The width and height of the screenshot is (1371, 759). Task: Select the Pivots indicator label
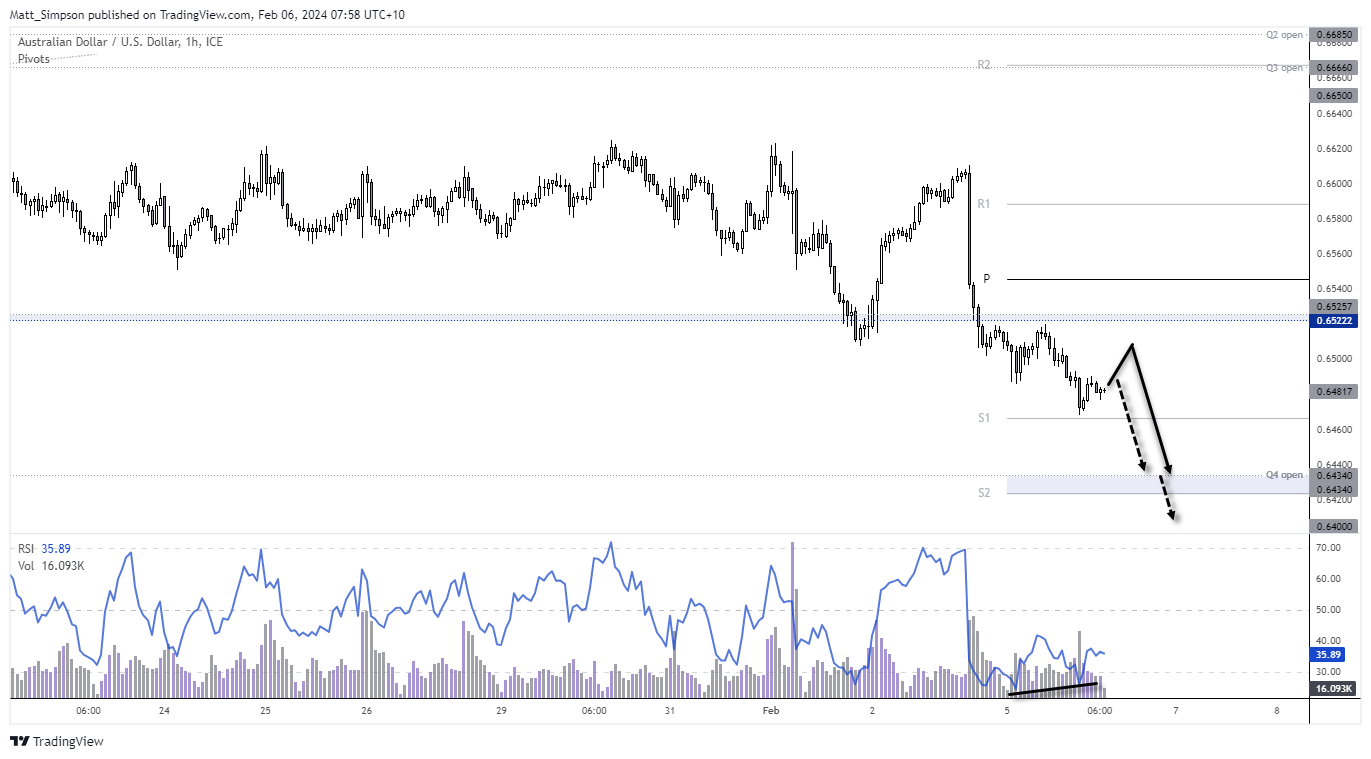coord(34,59)
